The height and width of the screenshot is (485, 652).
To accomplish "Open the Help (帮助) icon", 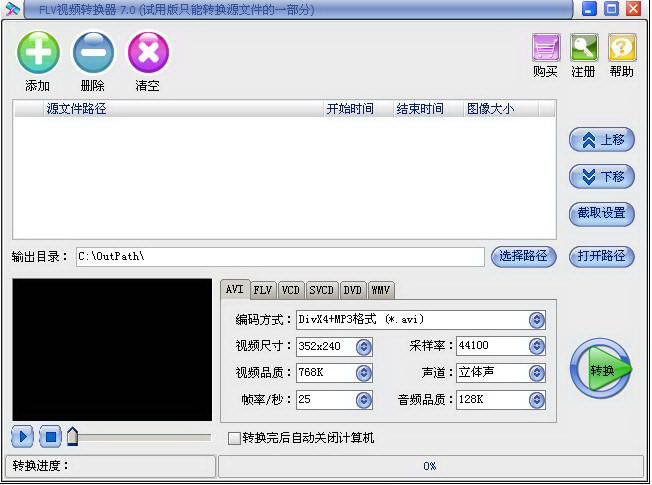I will (x=622, y=48).
